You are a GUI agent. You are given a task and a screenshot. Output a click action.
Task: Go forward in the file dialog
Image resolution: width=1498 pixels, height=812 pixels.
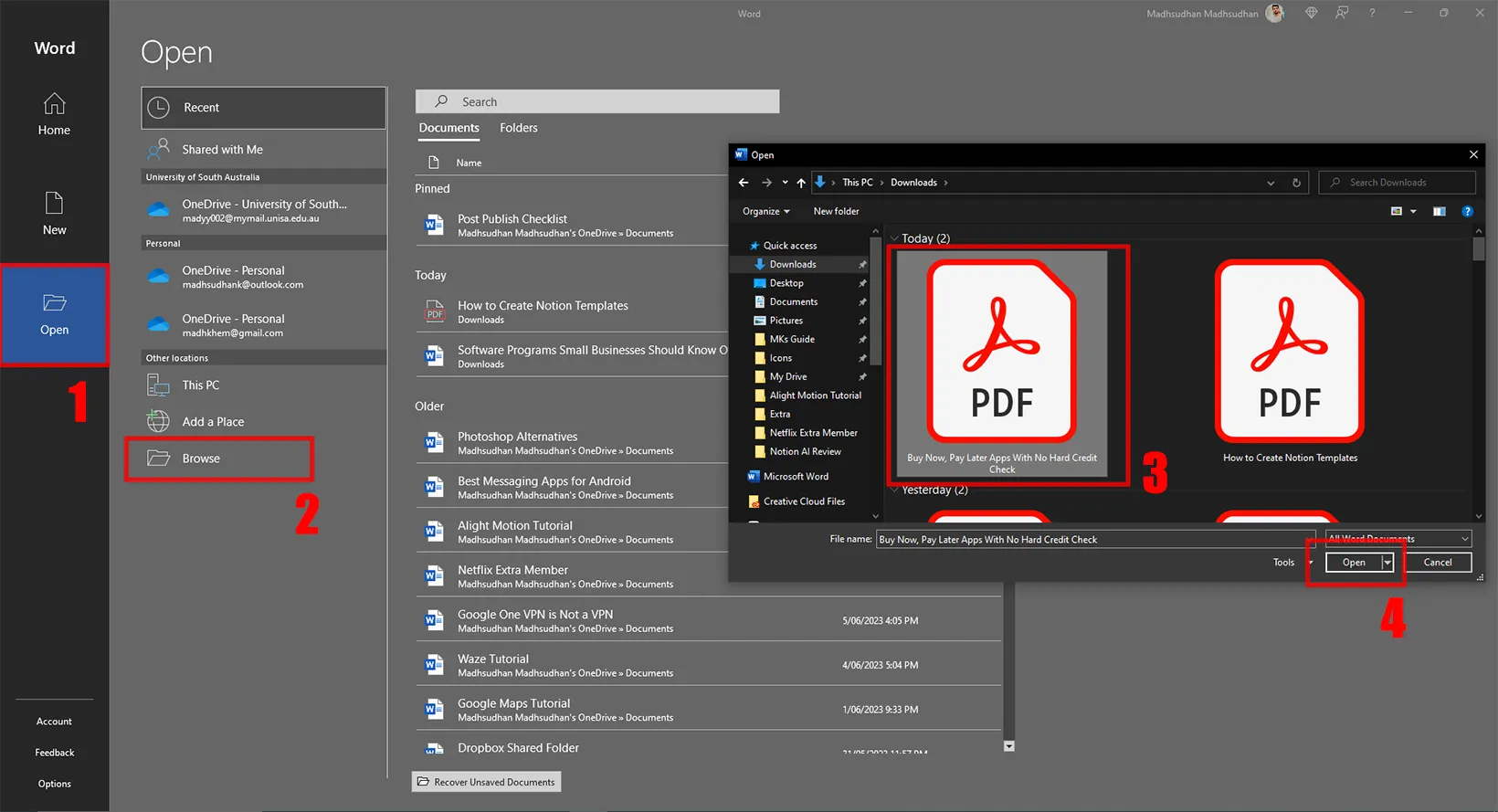click(766, 183)
